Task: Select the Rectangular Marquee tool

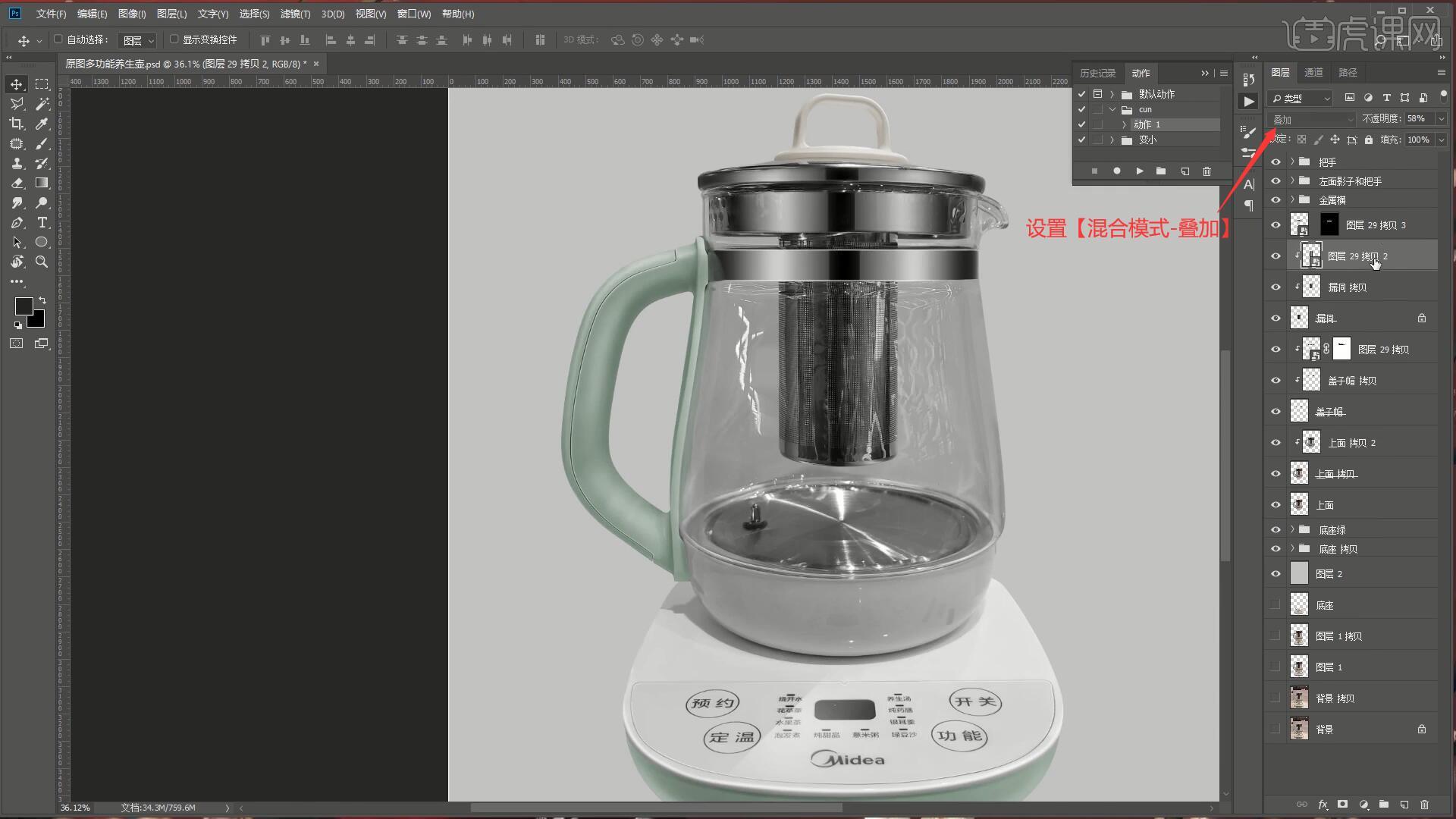Action: click(42, 84)
